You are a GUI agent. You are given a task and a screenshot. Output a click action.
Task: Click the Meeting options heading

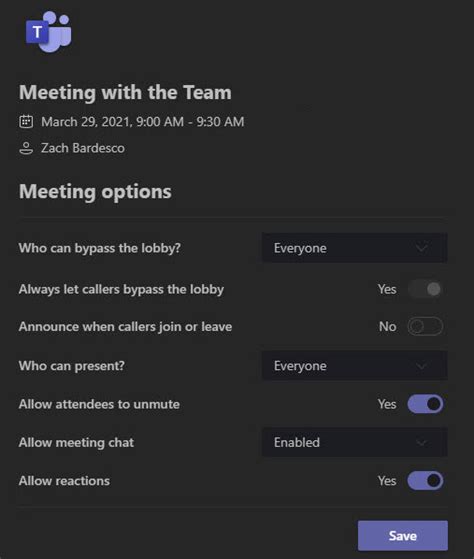[x=95, y=192]
